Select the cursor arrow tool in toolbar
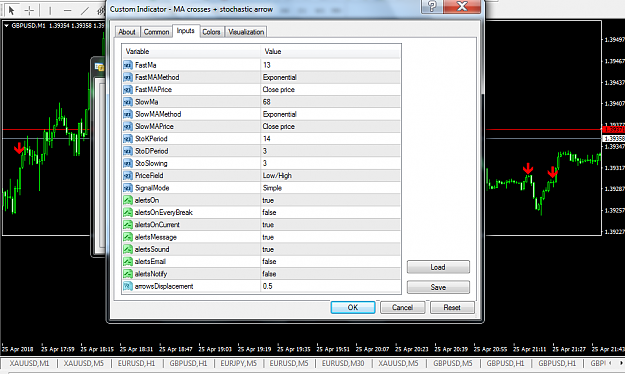Viewport: 625px width, 374px height. 11,10
